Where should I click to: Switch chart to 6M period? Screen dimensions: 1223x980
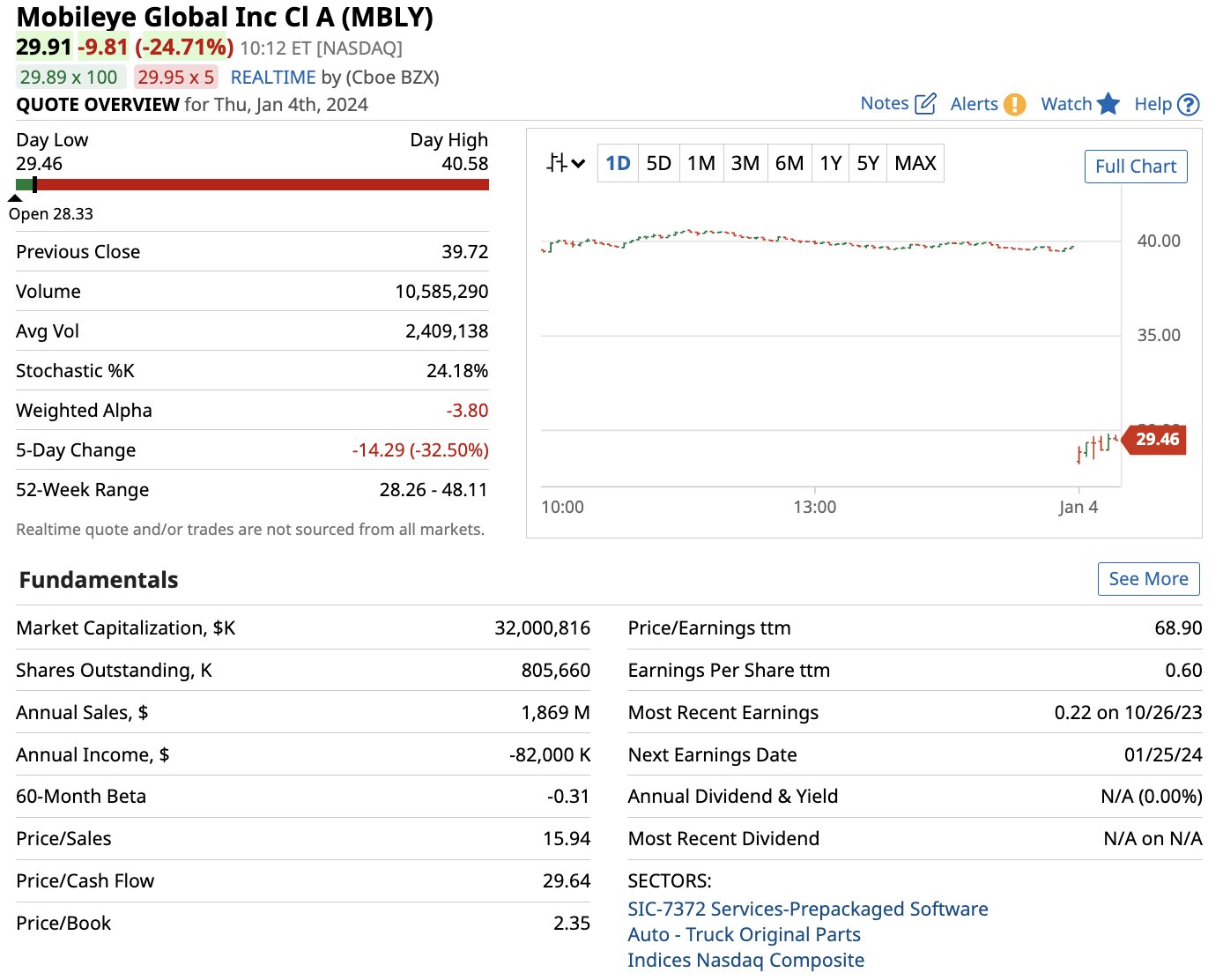pyautogui.click(x=789, y=163)
